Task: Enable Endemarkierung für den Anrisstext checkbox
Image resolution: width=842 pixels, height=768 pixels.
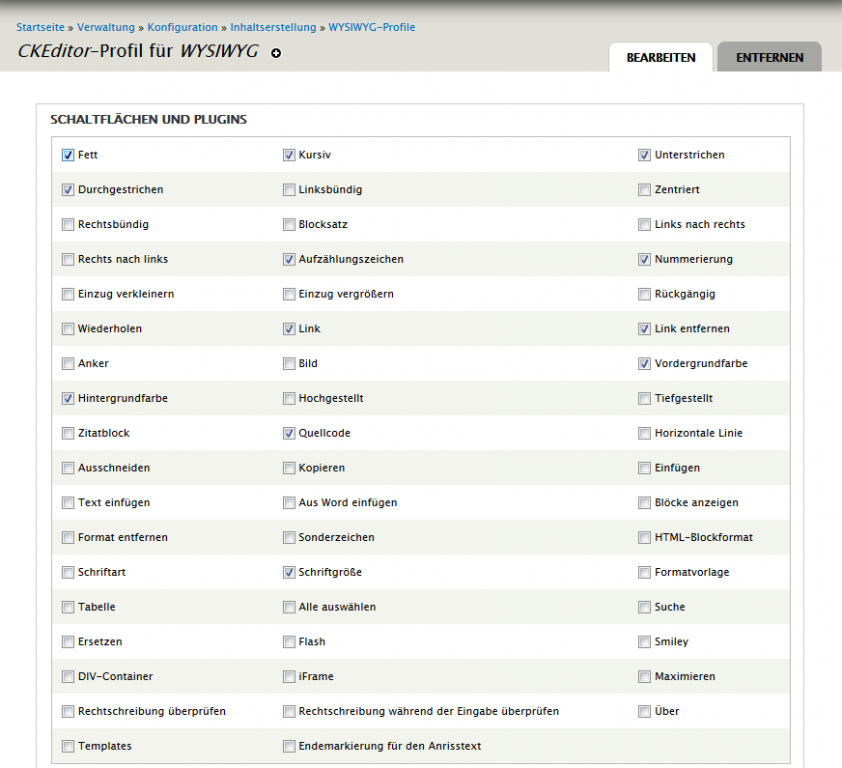Action: [x=289, y=746]
